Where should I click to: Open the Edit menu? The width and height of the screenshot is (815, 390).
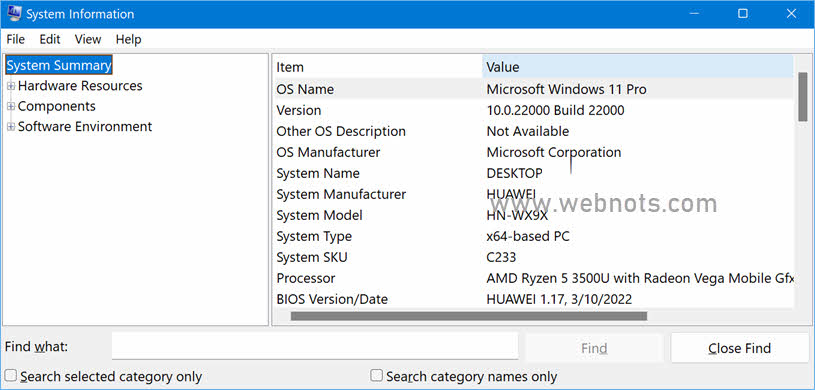click(x=50, y=39)
